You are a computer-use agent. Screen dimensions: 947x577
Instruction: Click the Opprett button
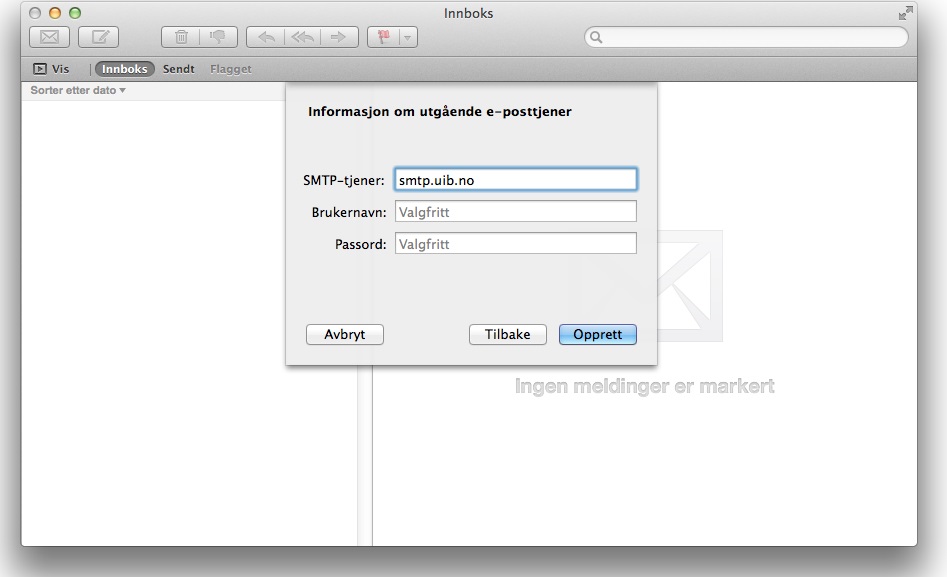coord(597,335)
